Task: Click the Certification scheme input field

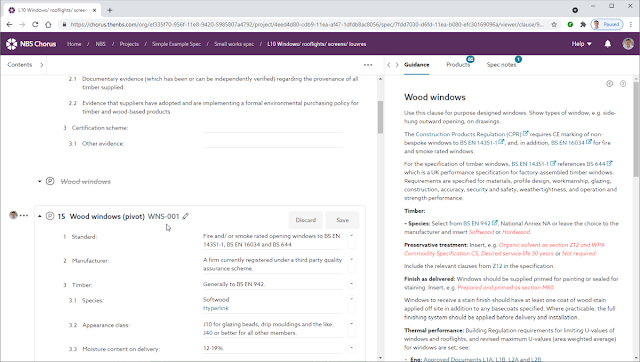Action: pos(273,128)
